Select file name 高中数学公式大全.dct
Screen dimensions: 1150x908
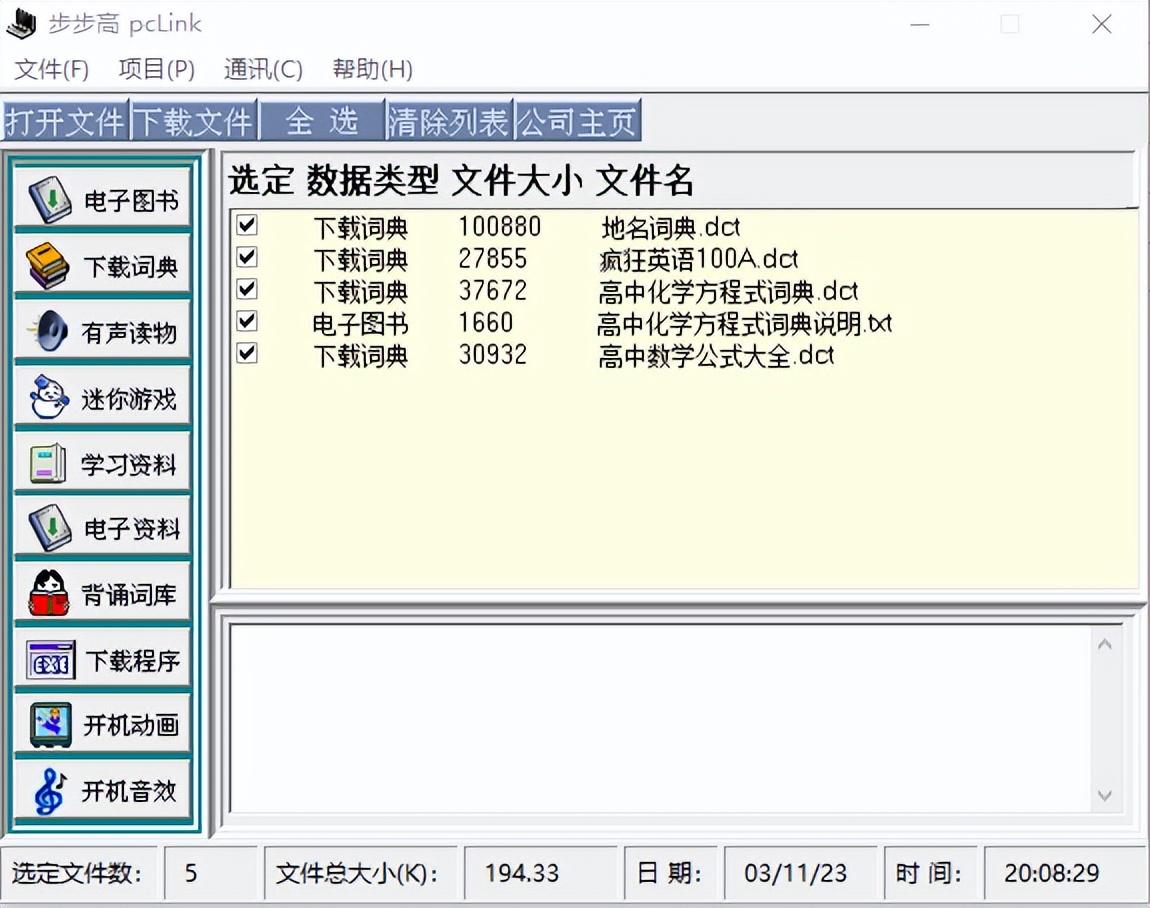click(716, 356)
